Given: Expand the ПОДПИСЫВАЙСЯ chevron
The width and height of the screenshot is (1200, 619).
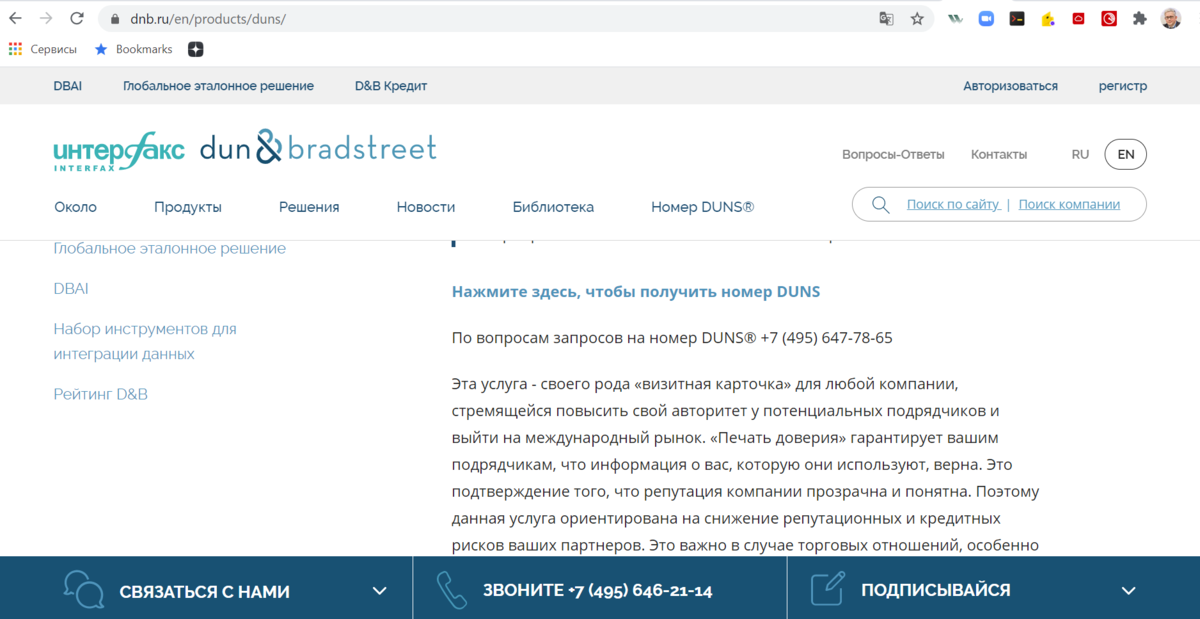Looking at the screenshot, I should pyautogui.click(x=1129, y=591).
